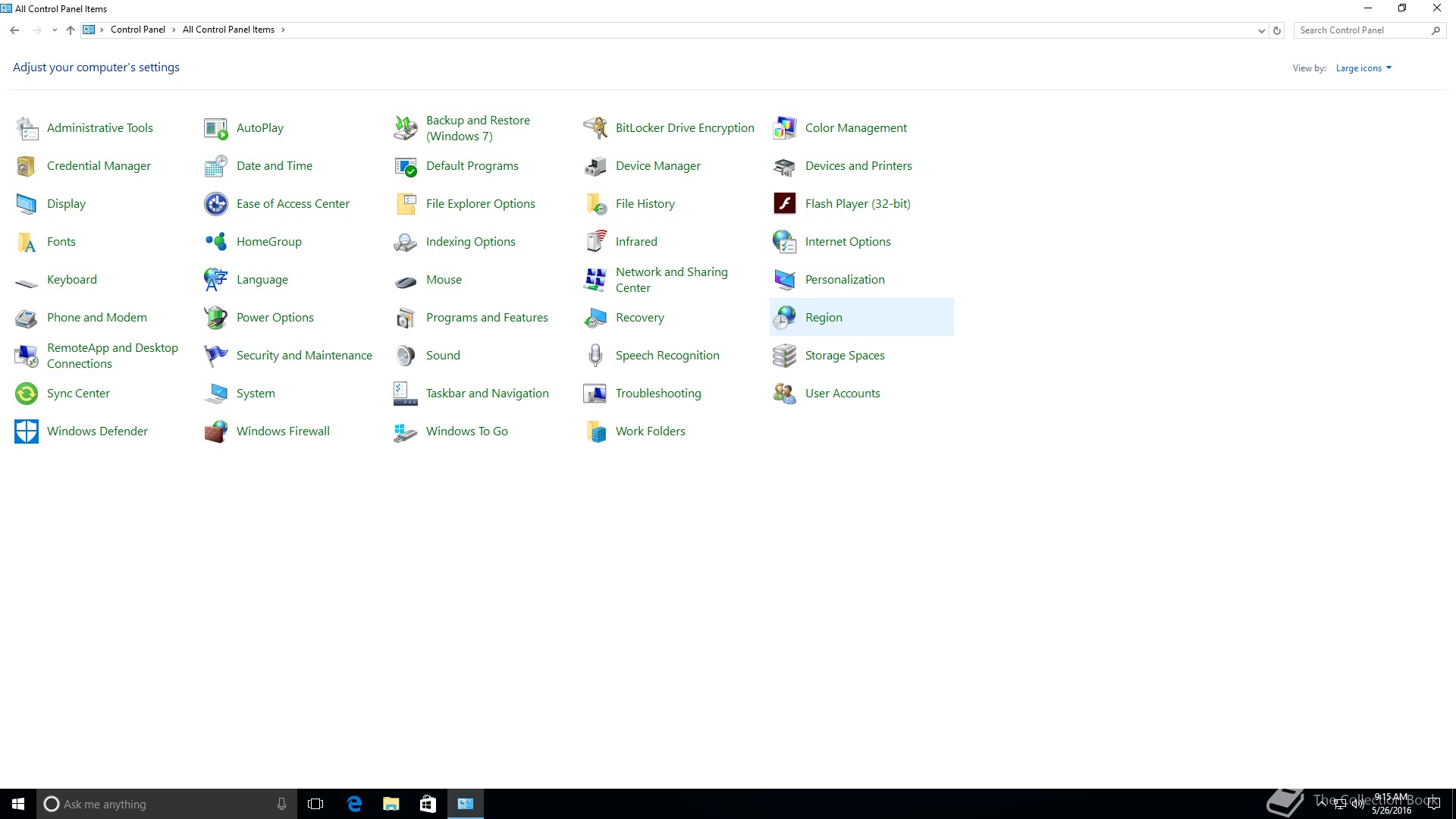Click the Recovery link
1456x819 pixels.
[x=640, y=318]
